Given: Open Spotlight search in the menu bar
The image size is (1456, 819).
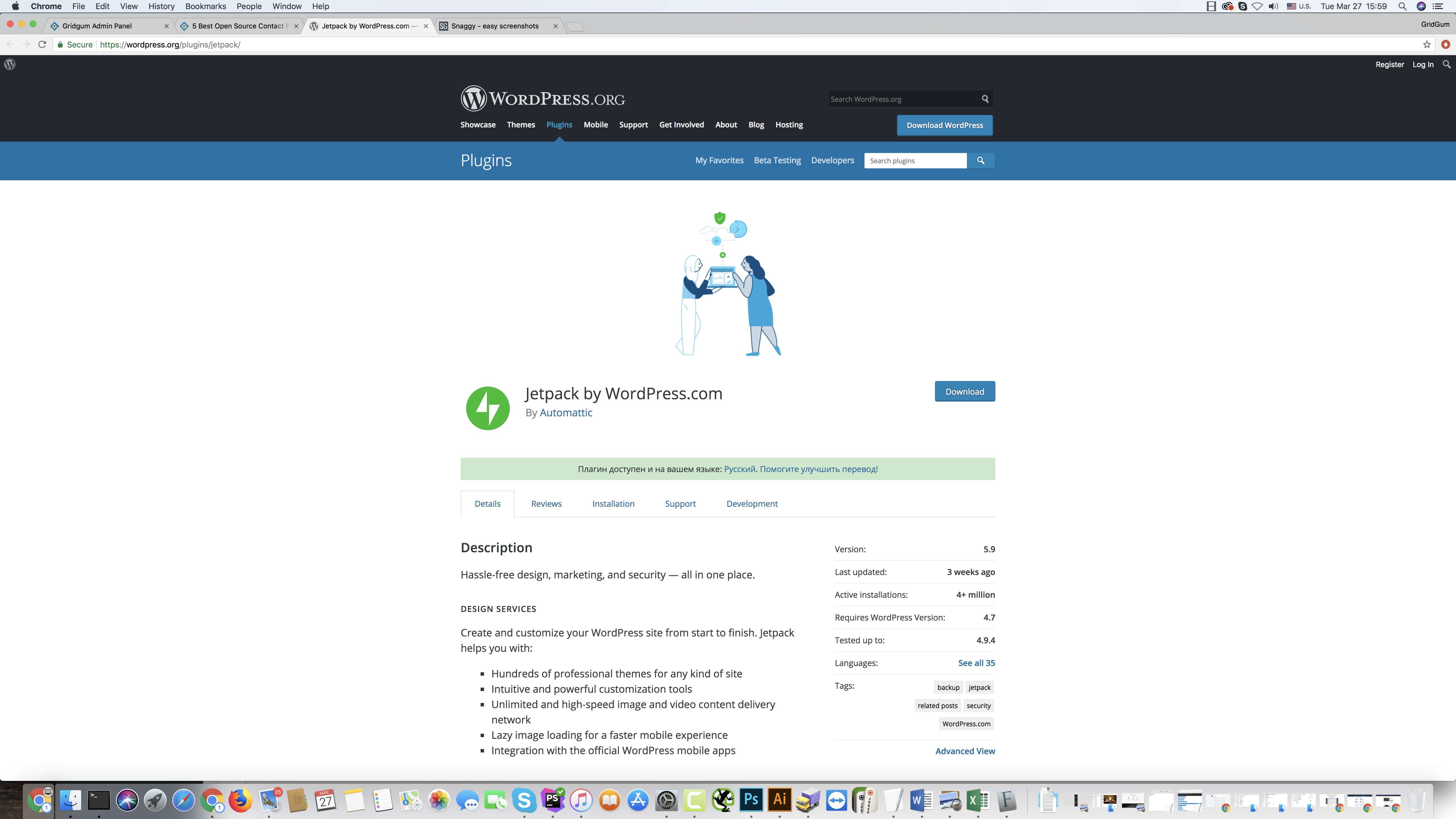Looking at the screenshot, I should tap(1402, 6).
